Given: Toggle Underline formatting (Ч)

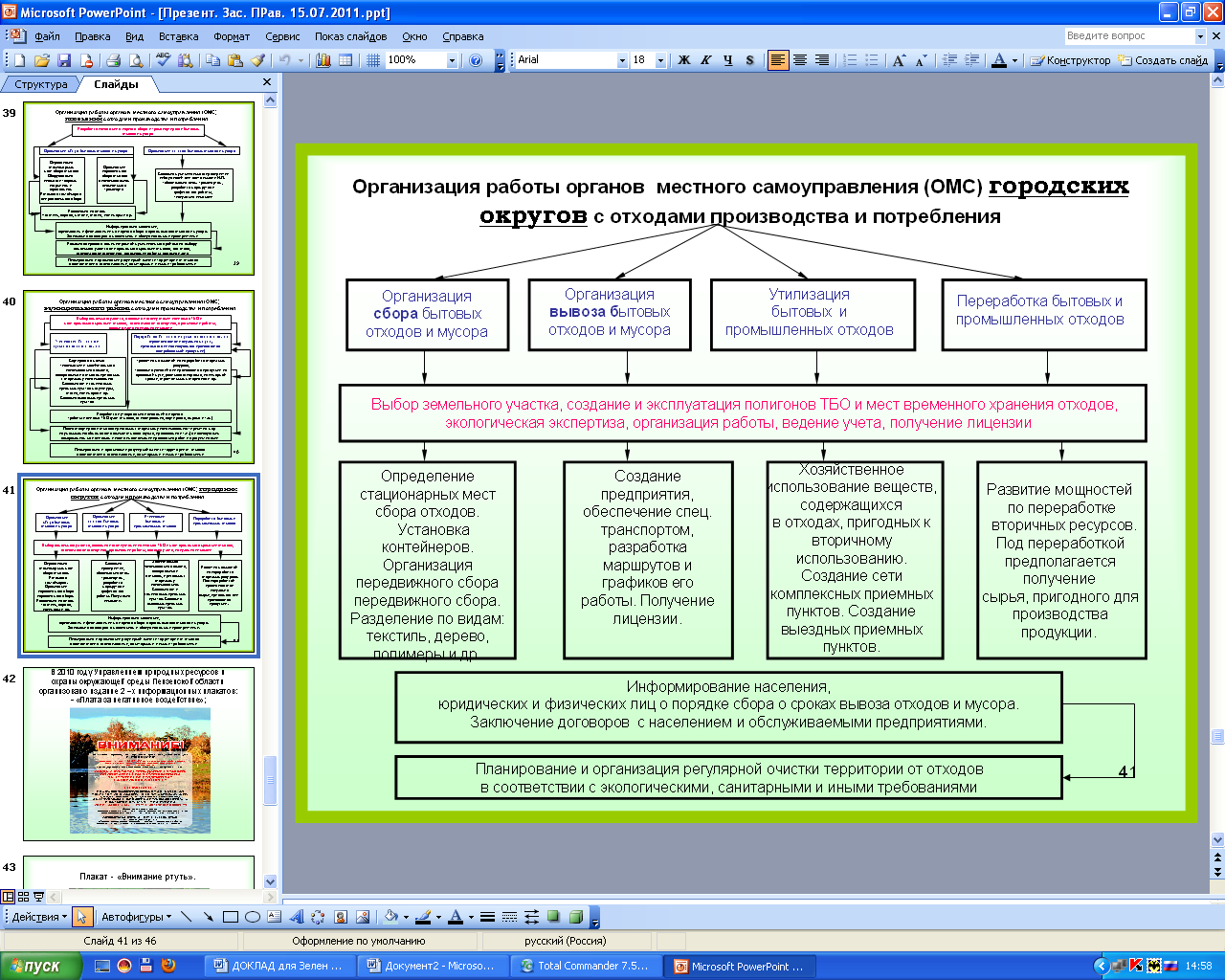Looking at the screenshot, I should (x=728, y=60).
